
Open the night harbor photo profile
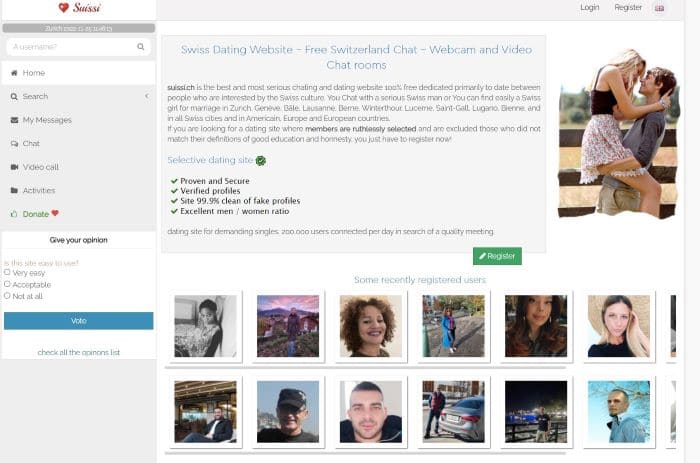point(536,412)
